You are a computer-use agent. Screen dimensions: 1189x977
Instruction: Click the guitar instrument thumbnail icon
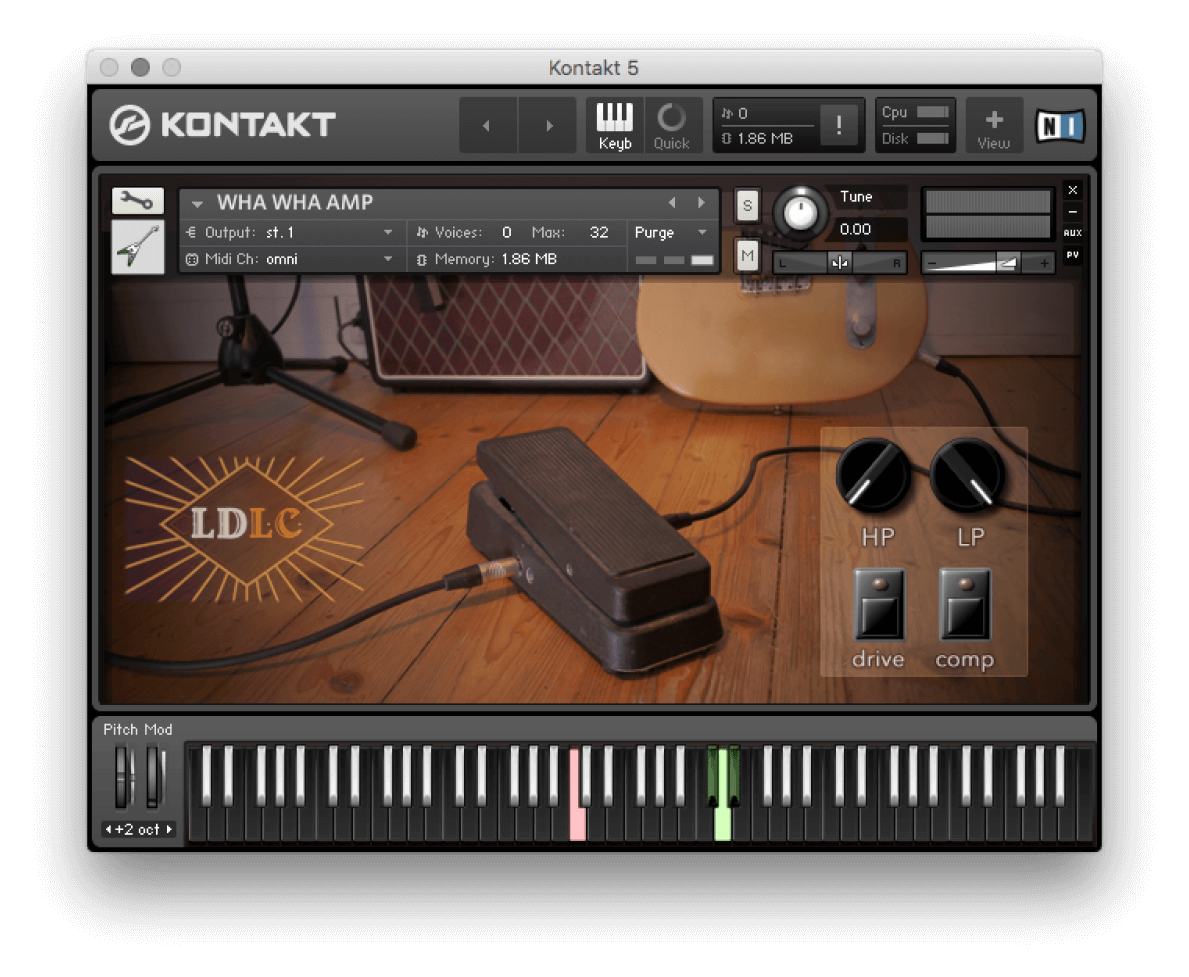tap(138, 247)
